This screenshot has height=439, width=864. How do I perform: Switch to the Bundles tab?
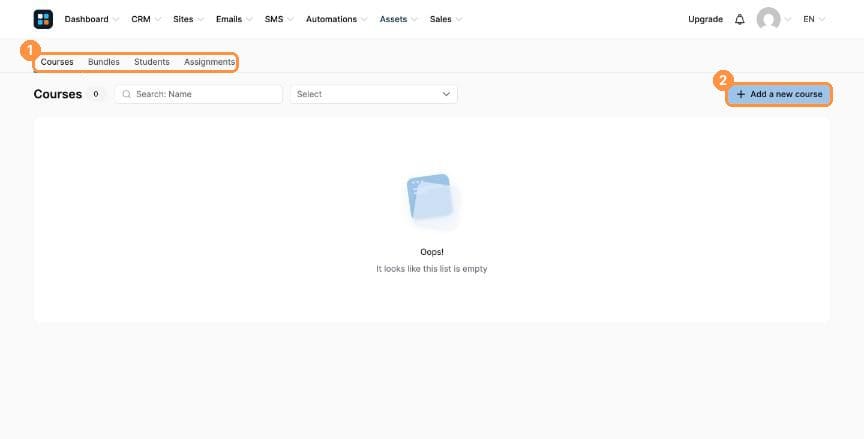click(104, 62)
